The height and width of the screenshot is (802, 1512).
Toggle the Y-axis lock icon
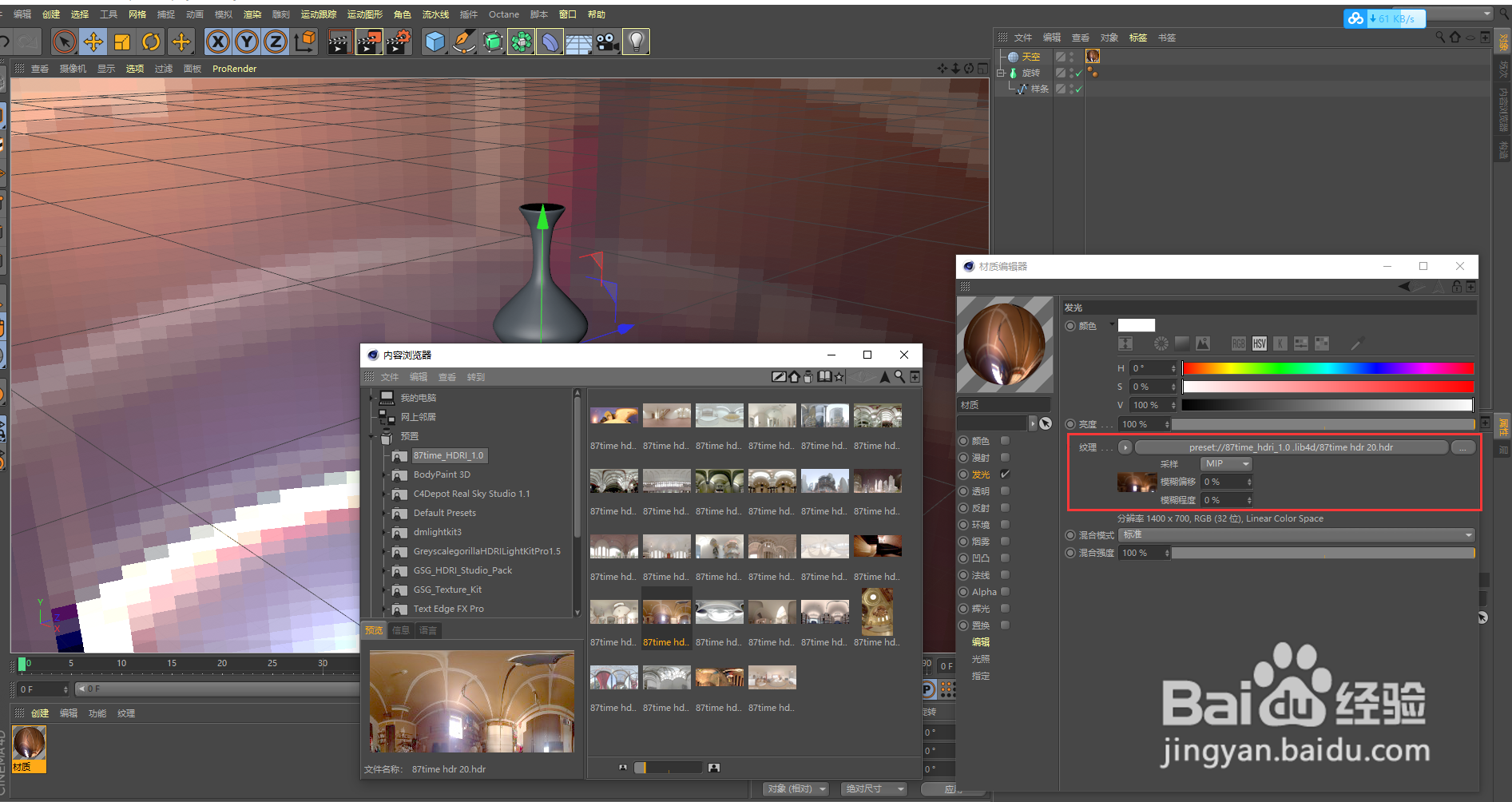[x=247, y=42]
